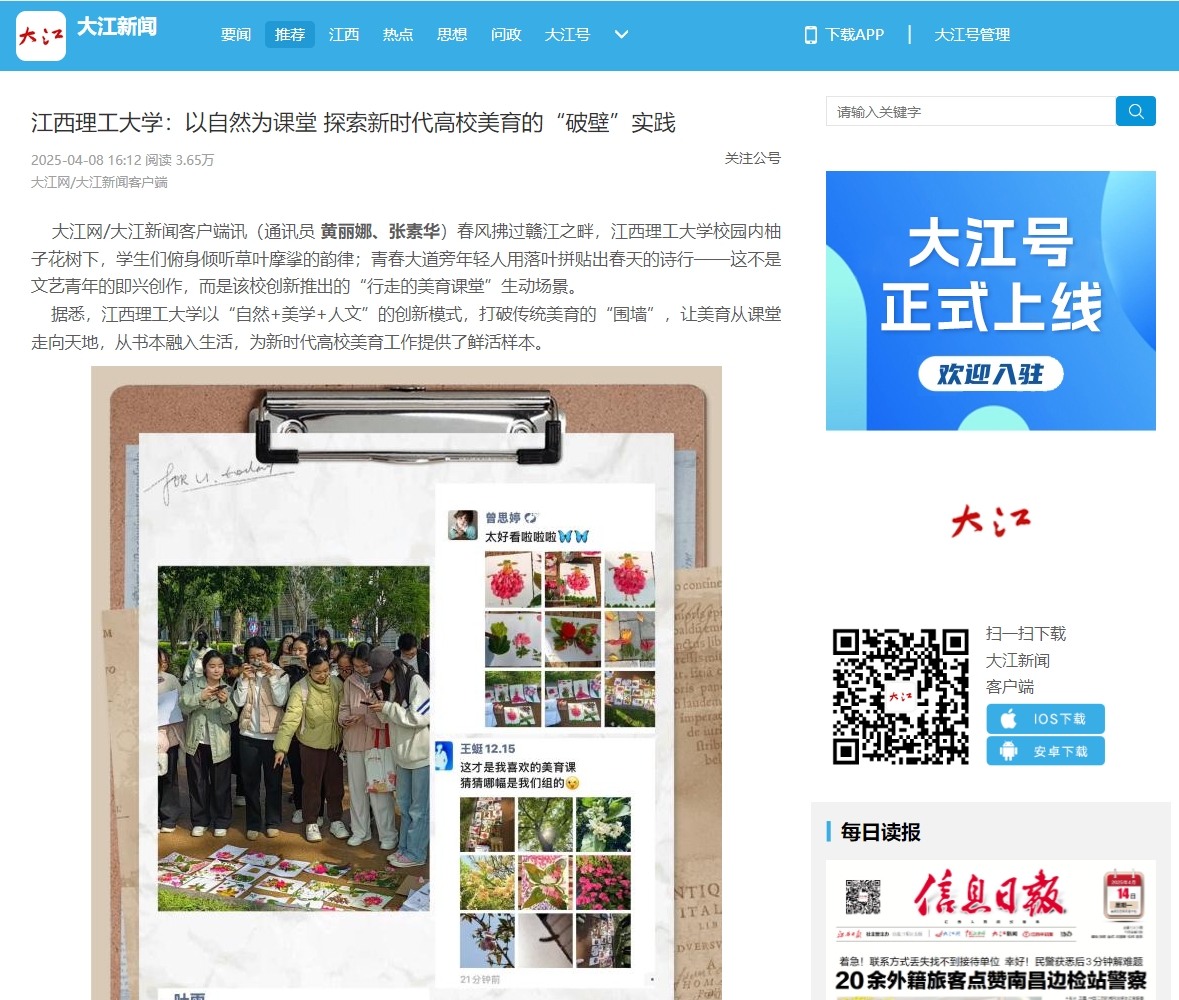Open the 问政 section

click(506, 35)
